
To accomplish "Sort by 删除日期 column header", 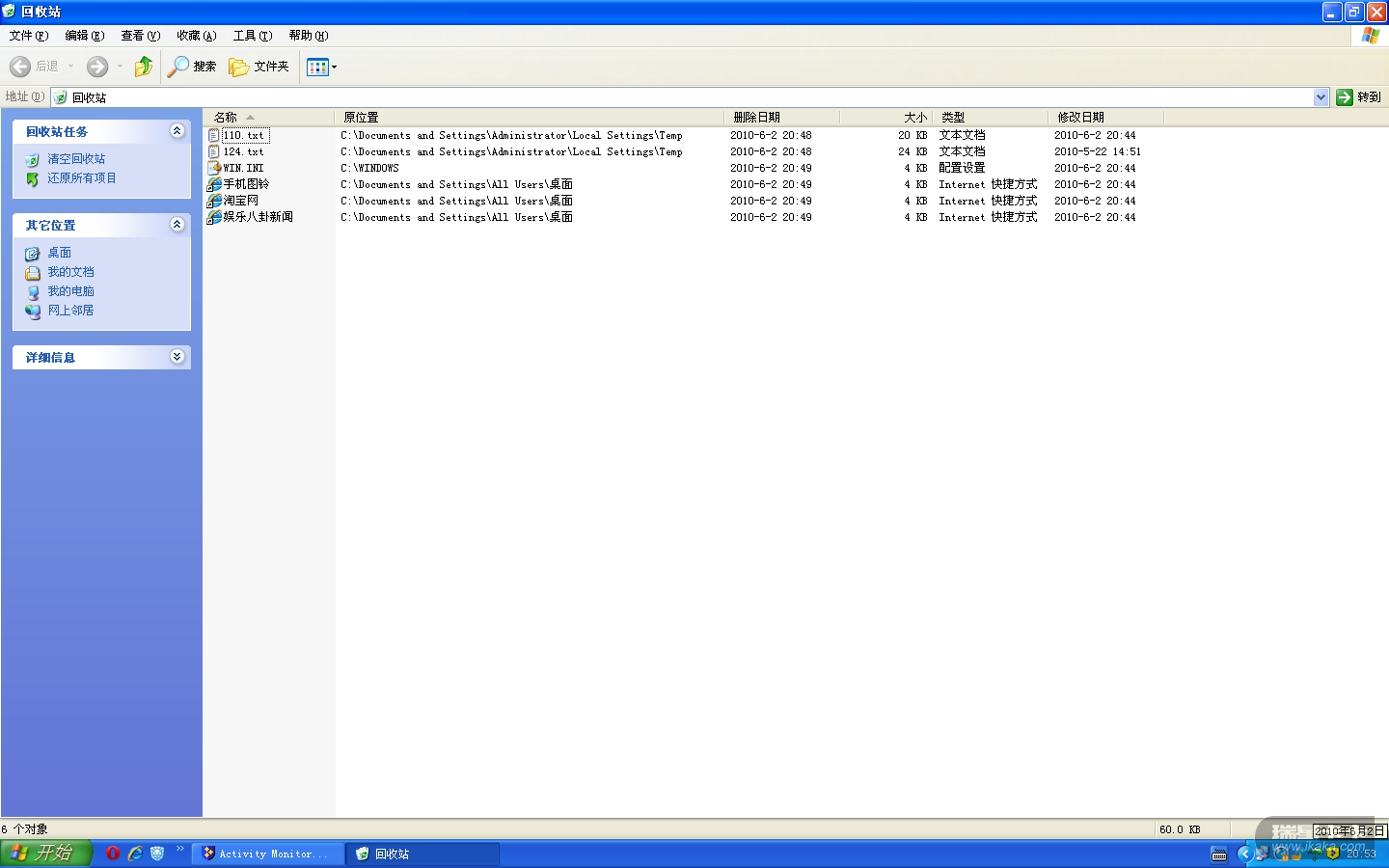I will [x=782, y=118].
